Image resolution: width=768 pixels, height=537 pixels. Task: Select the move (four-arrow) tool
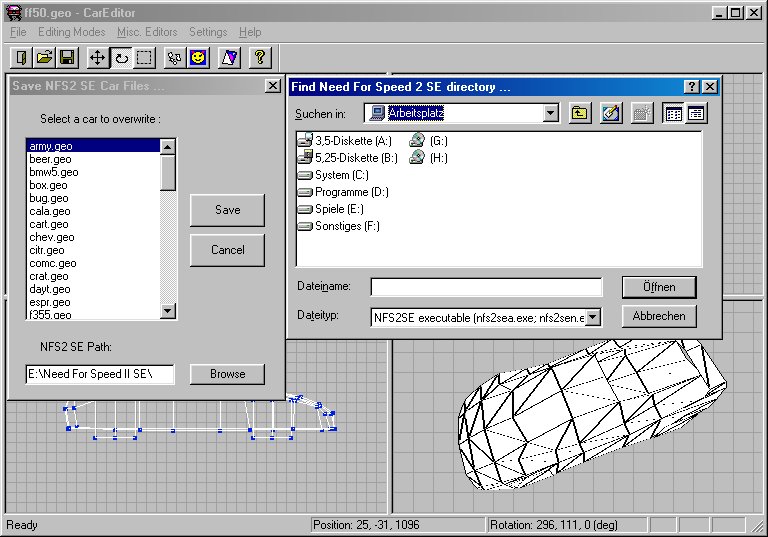(97, 58)
